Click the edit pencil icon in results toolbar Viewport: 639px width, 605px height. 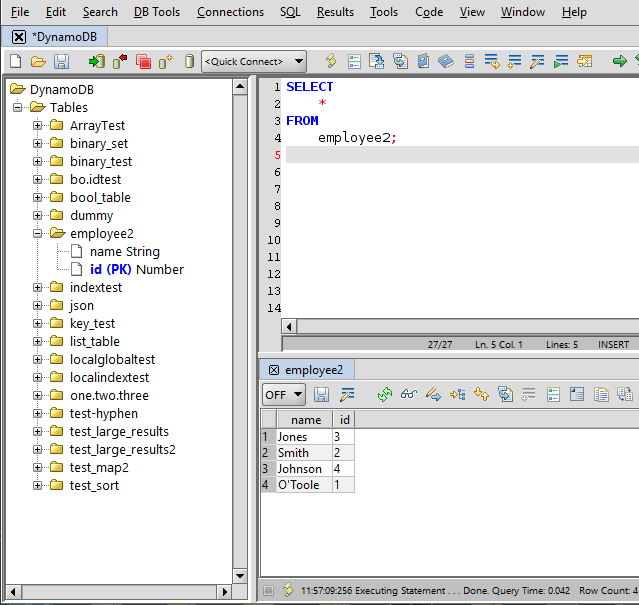pyautogui.click(x=347, y=394)
